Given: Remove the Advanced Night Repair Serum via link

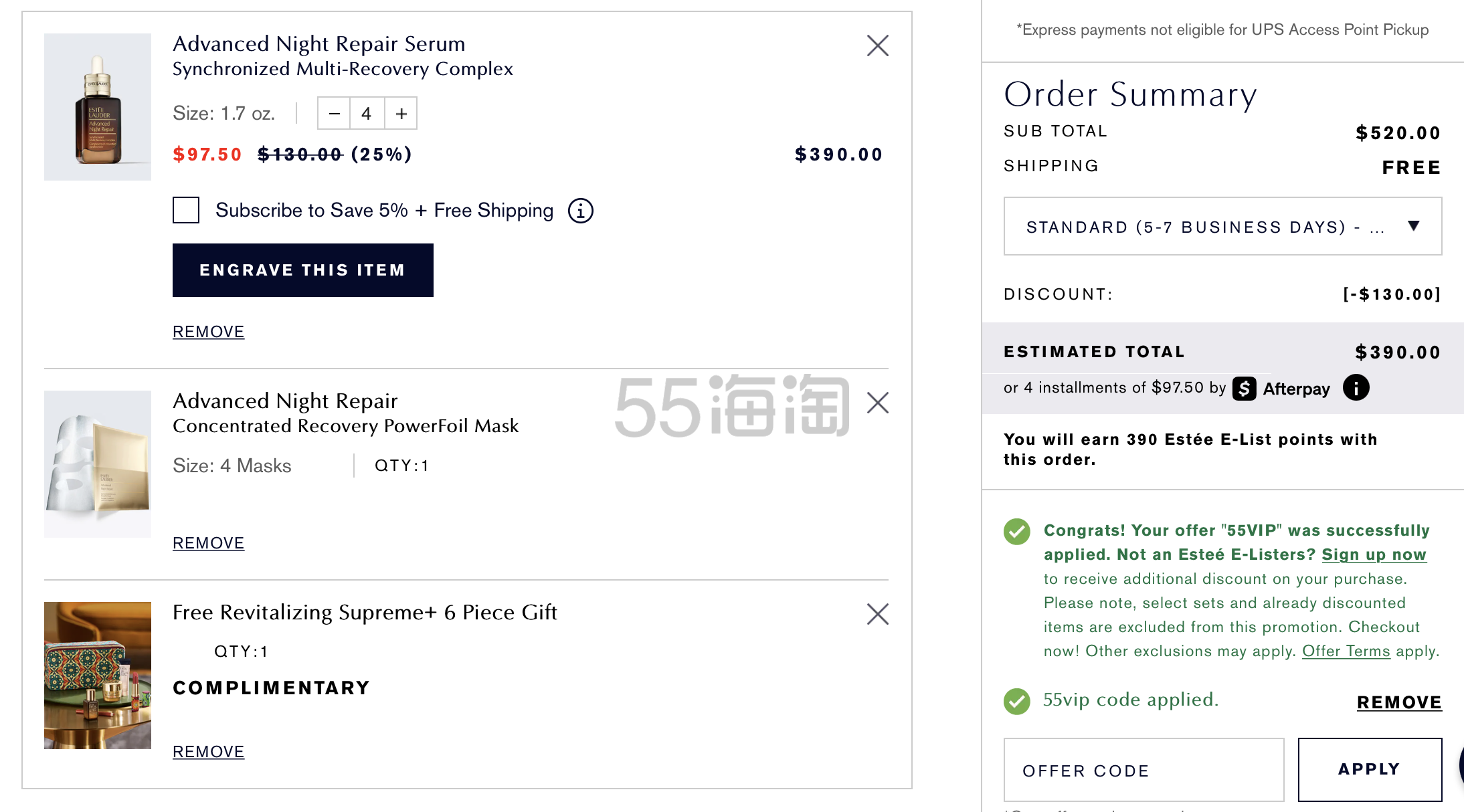Looking at the screenshot, I should tap(208, 332).
